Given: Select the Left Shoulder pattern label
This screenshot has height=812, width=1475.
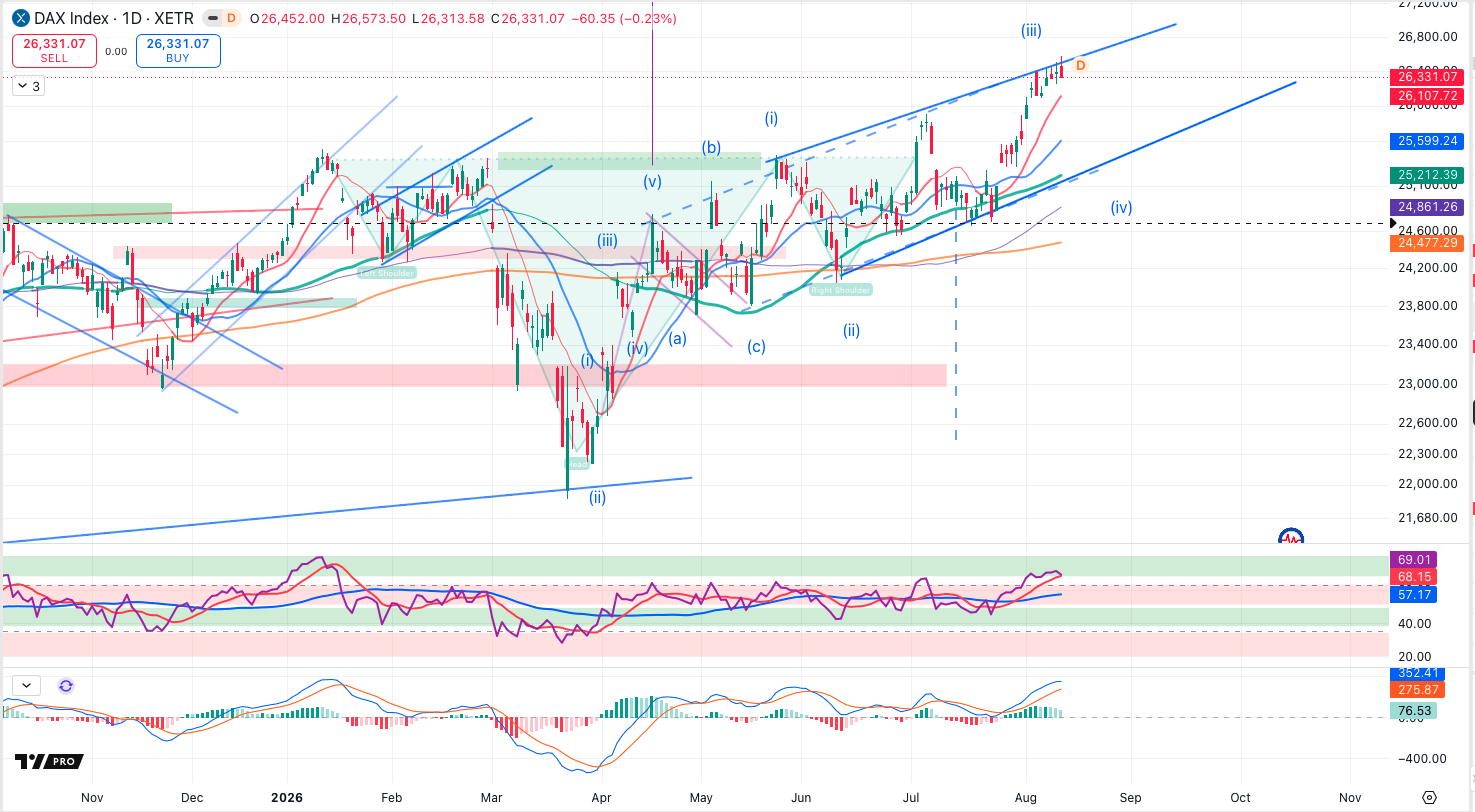Looking at the screenshot, I should [385, 272].
